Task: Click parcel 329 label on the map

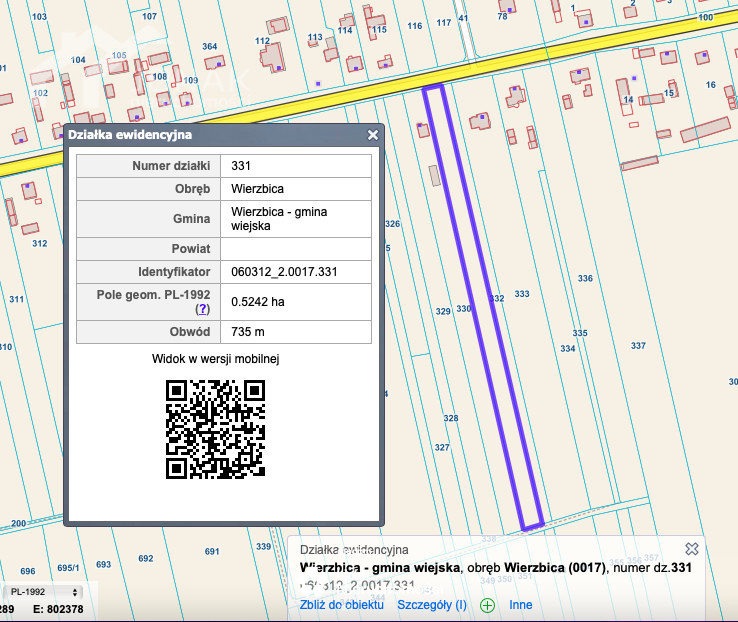Action: click(x=443, y=312)
